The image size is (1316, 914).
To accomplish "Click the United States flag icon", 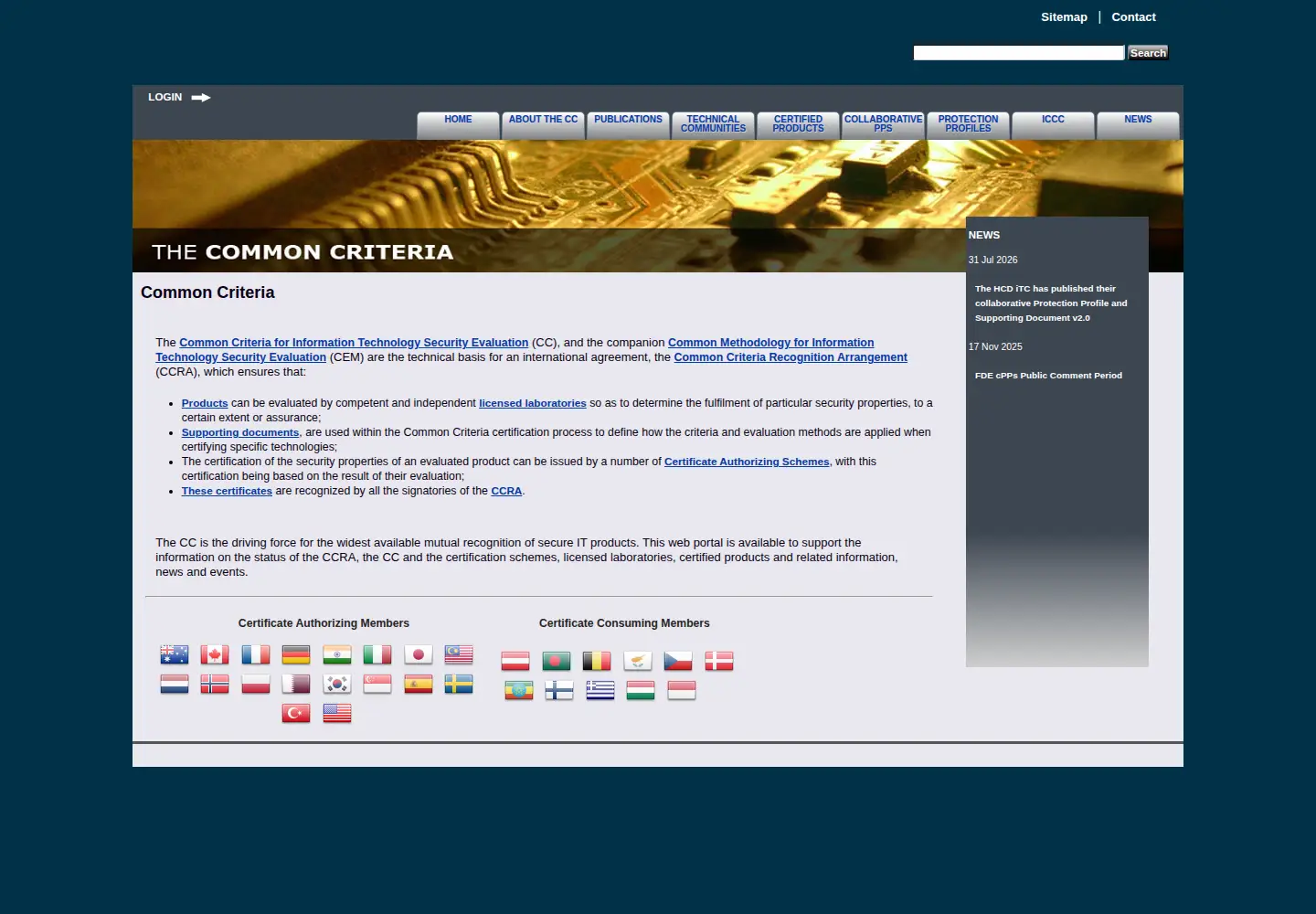I will tap(336, 713).
